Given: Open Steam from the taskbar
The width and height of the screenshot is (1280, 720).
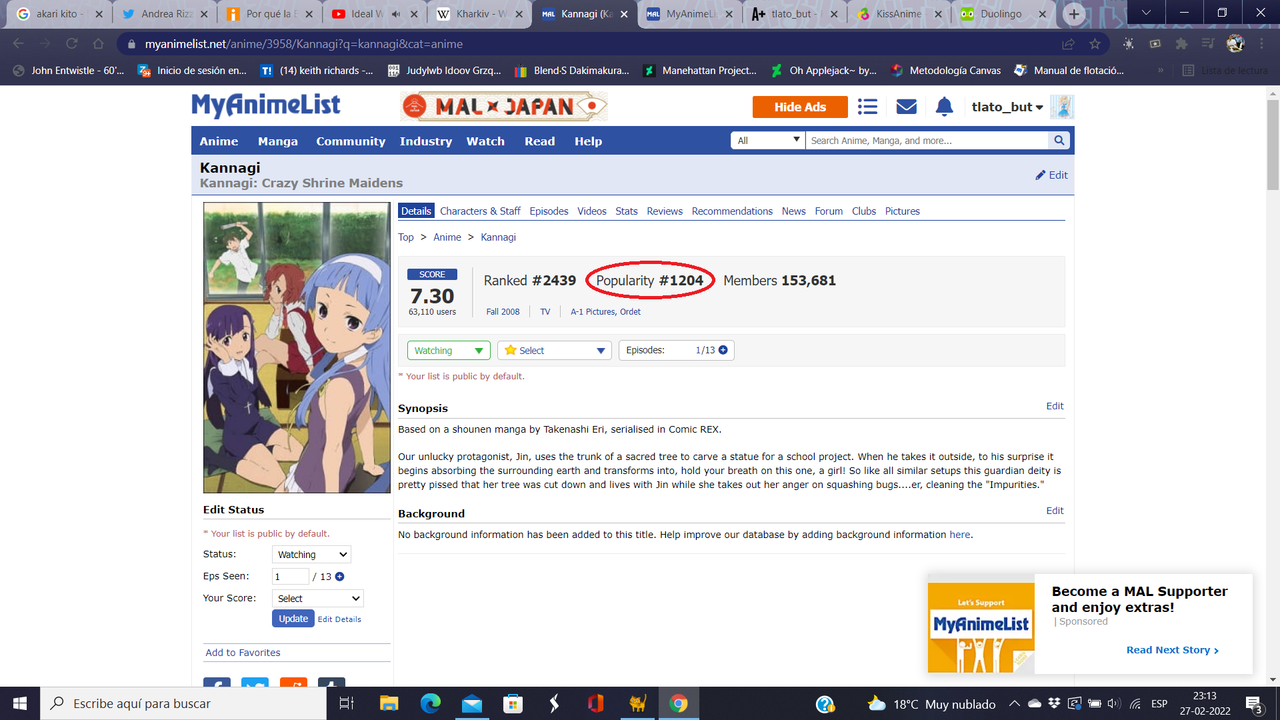Looking at the screenshot, I should (x=553, y=702).
